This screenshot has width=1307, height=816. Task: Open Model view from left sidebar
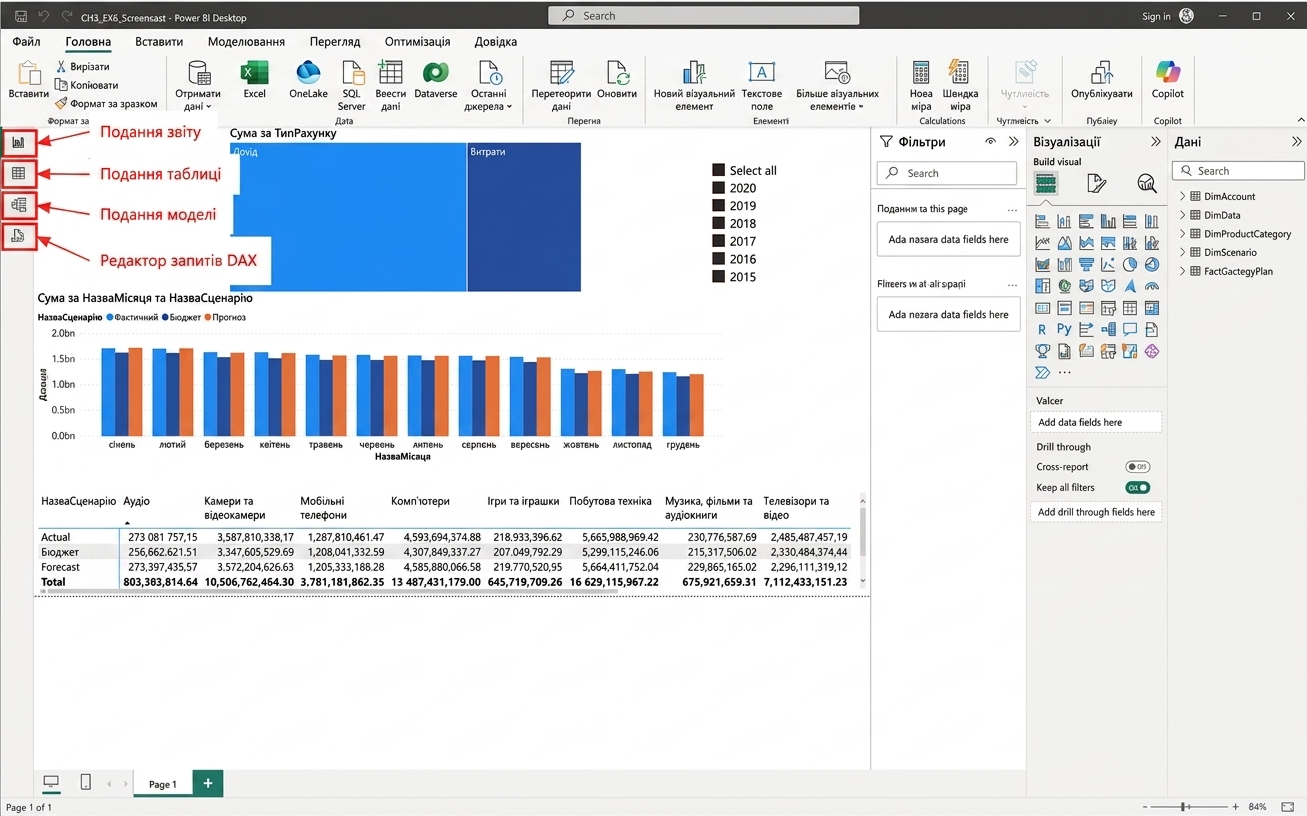pos(18,205)
